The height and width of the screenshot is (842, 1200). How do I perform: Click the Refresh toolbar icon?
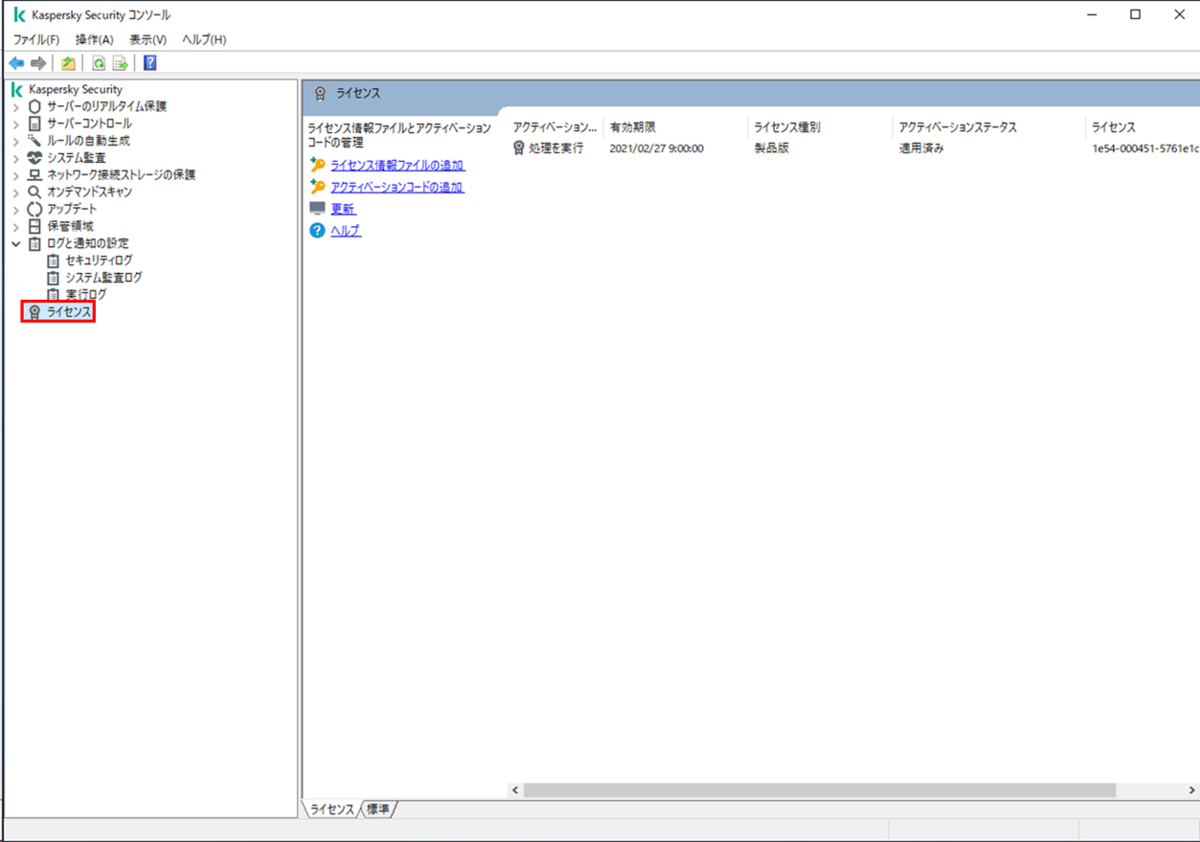click(x=99, y=63)
